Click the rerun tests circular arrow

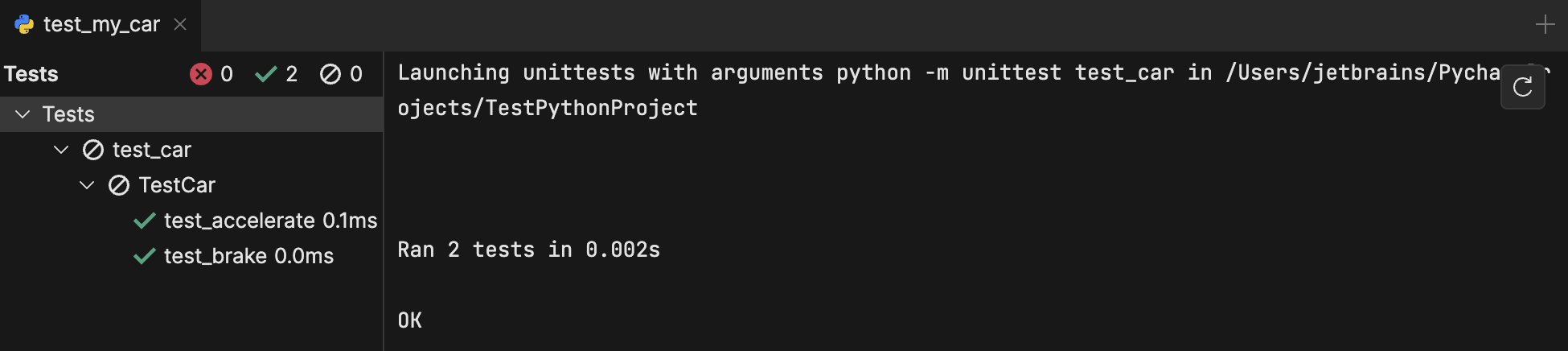point(1522,87)
